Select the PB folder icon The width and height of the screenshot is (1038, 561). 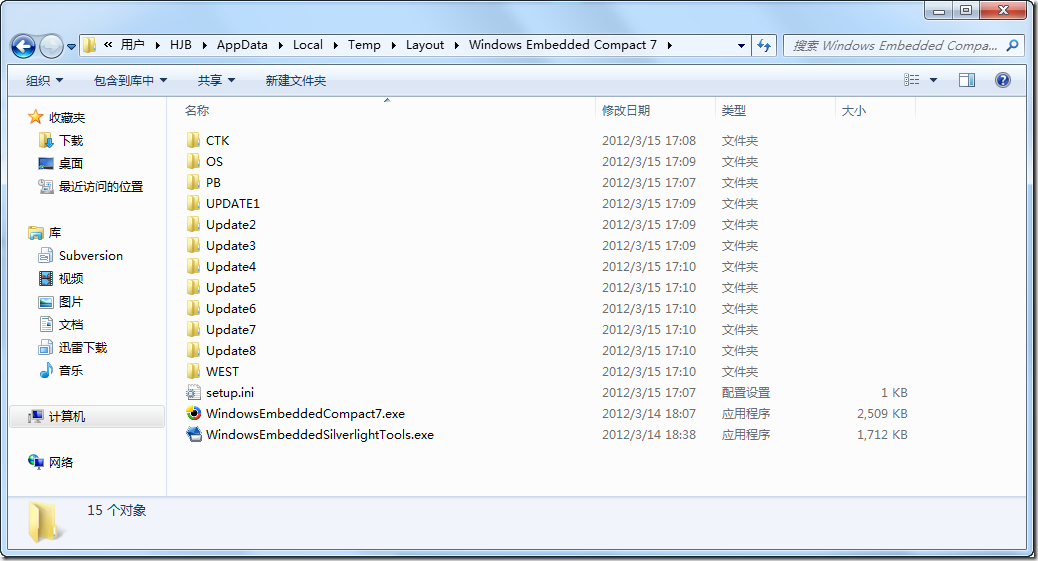[x=193, y=182]
